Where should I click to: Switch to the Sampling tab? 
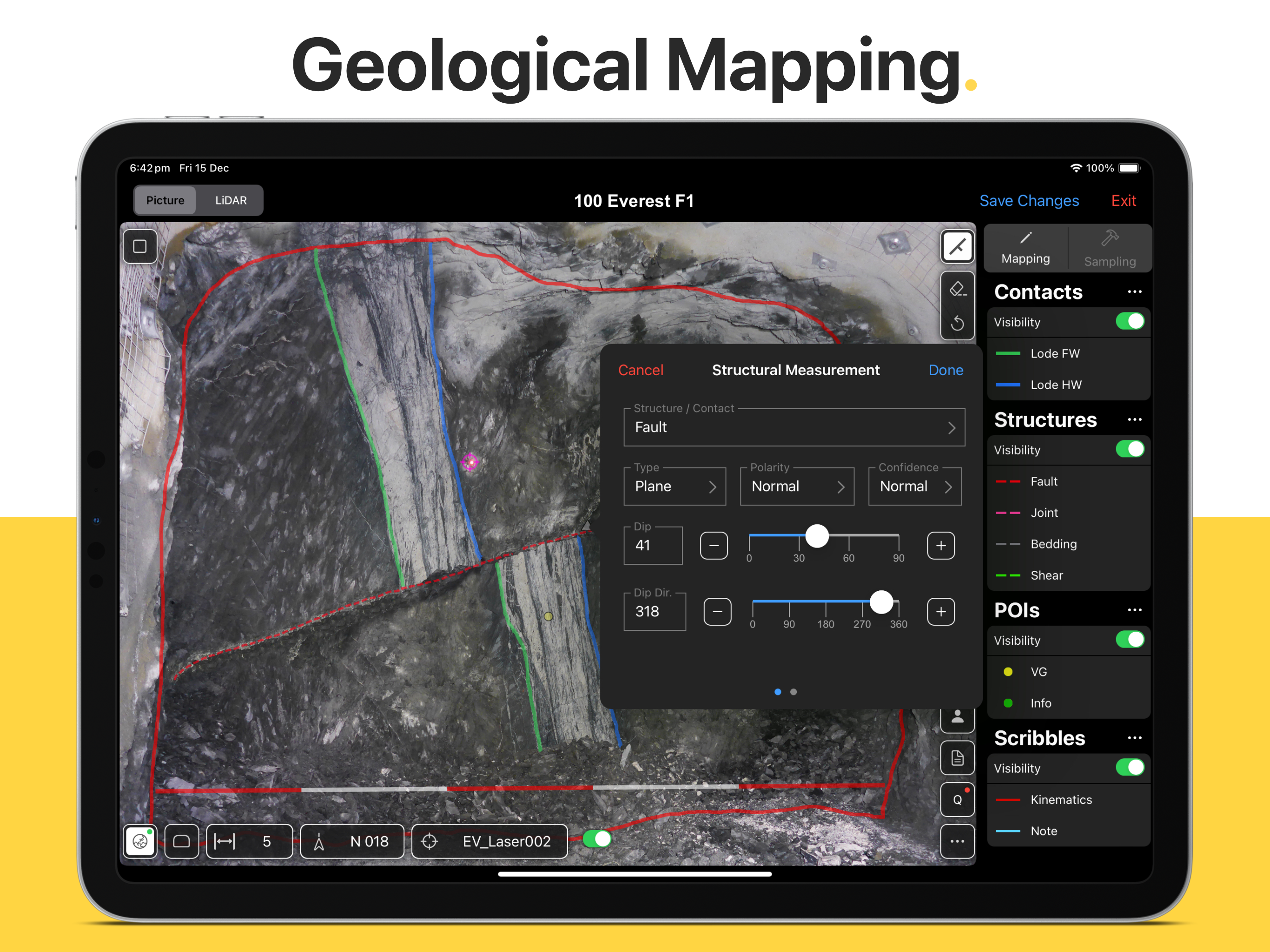[1109, 248]
